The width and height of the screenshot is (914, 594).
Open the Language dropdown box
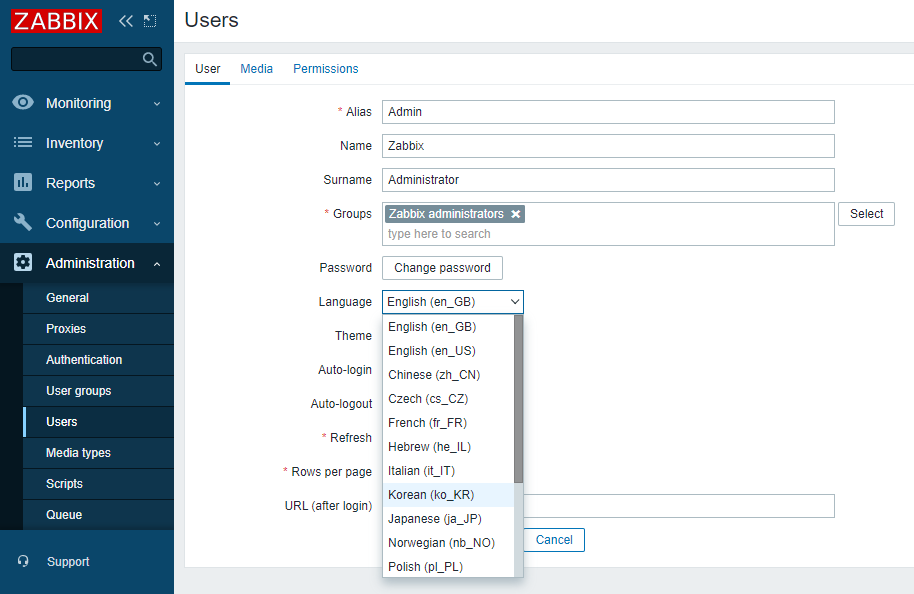pos(453,302)
